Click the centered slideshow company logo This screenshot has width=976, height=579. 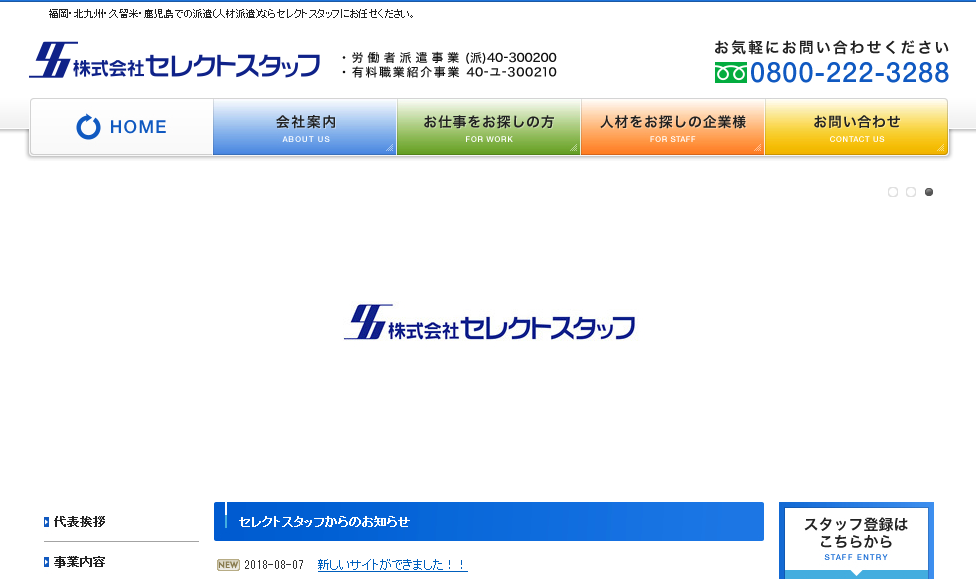490,322
